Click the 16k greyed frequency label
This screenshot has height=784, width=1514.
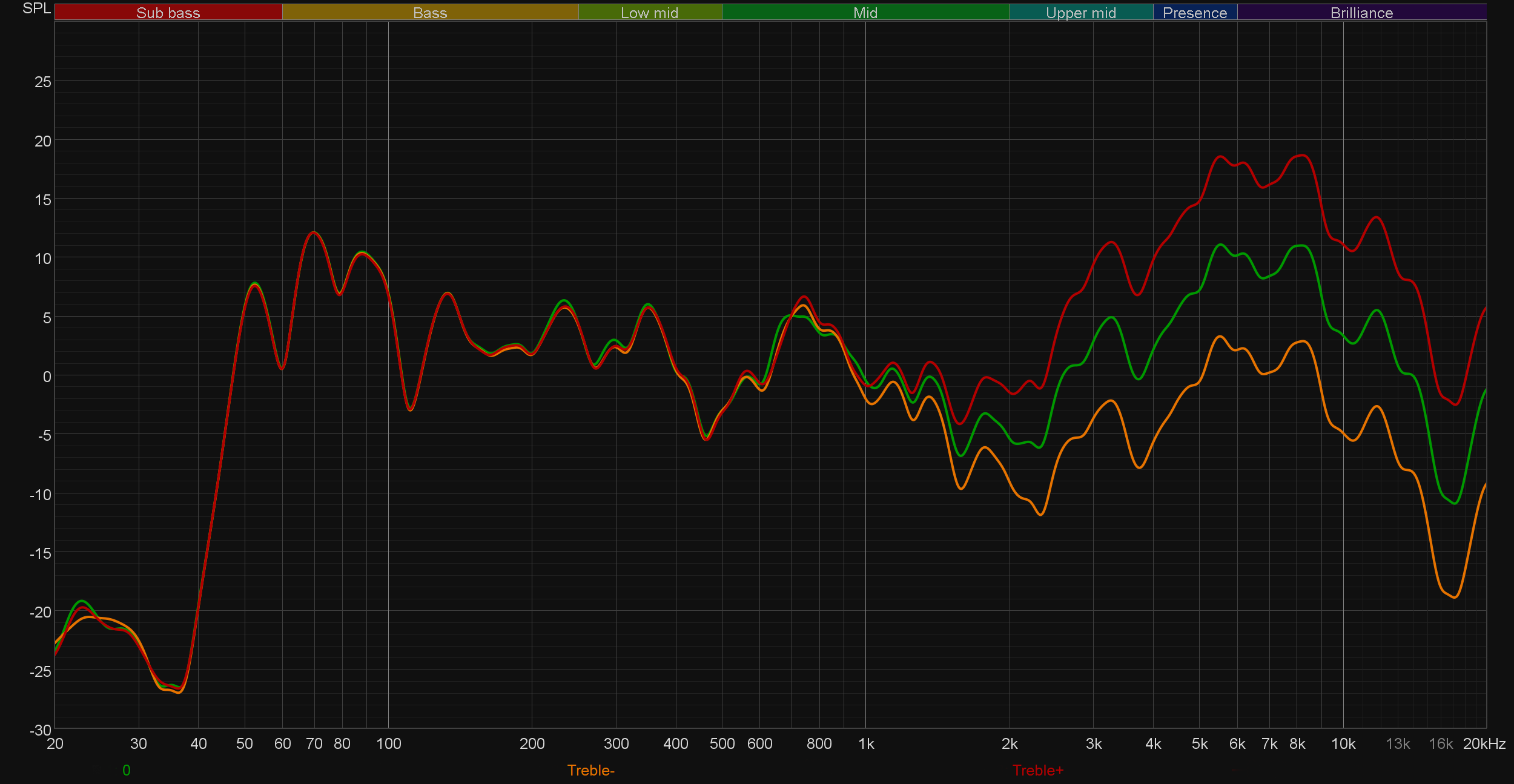click(1440, 743)
